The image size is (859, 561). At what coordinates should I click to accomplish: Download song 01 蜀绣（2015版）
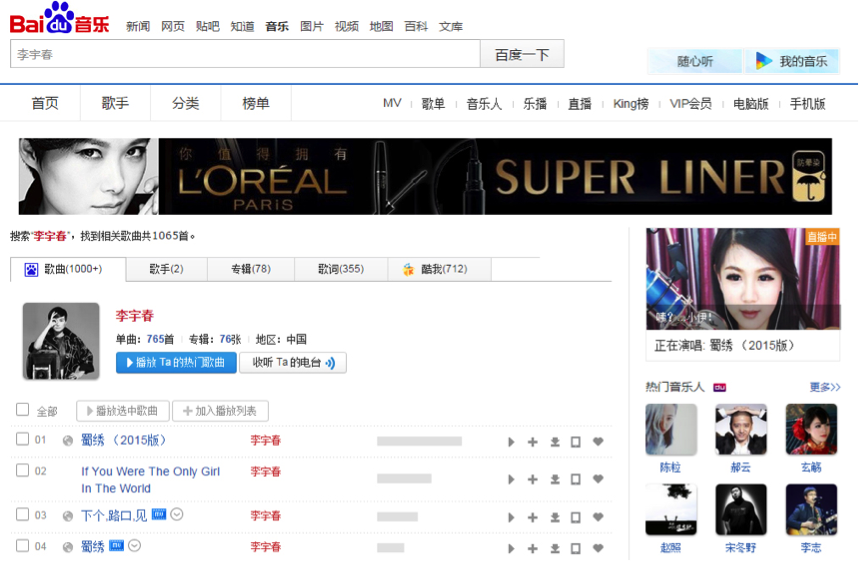555,442
